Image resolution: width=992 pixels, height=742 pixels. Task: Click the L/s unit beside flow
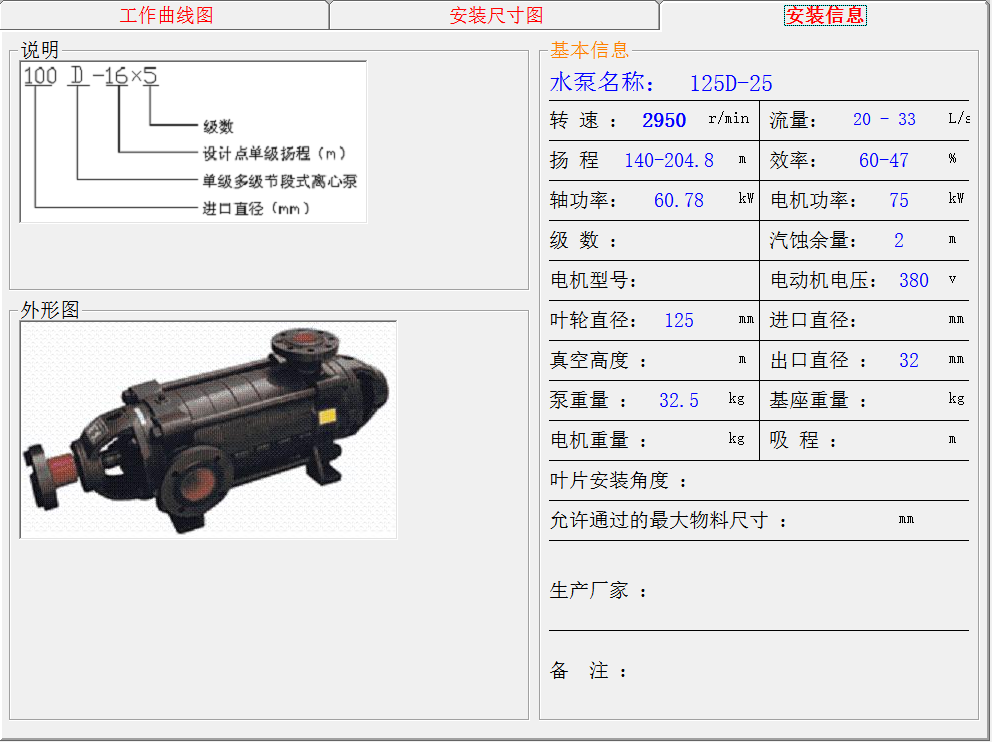point(958,118)
